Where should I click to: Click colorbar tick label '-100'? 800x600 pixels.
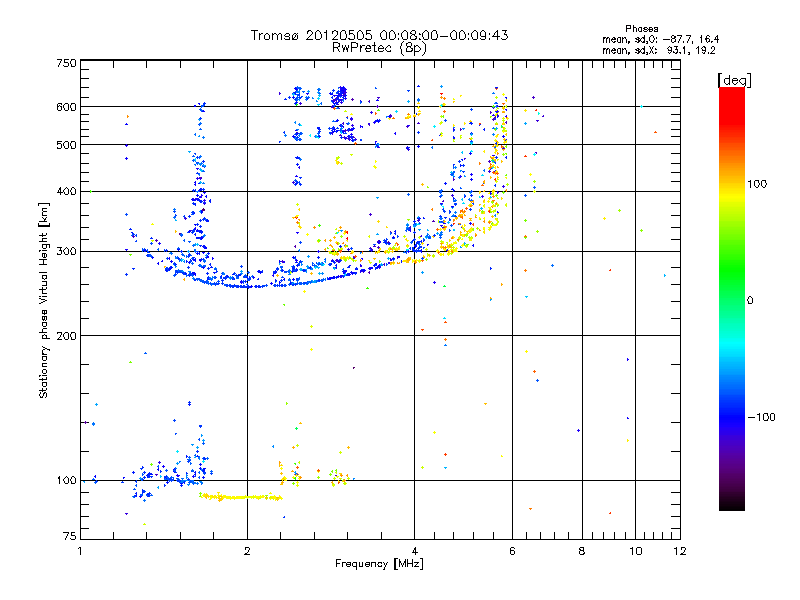click(761, 417)
